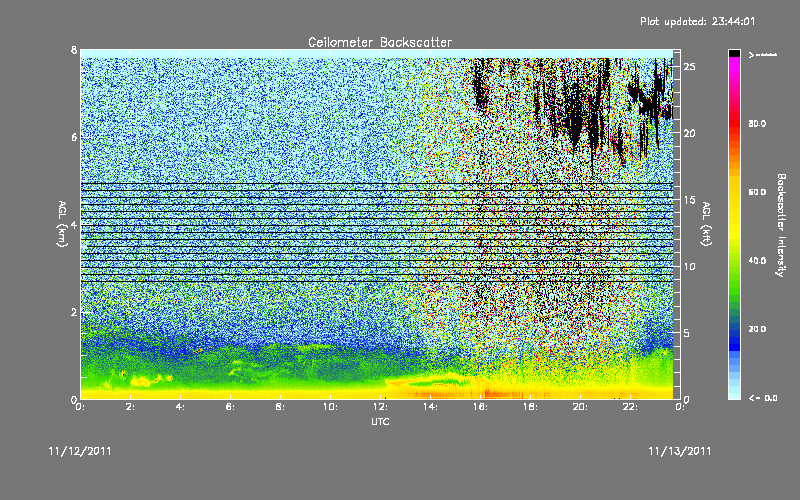
Task: Click the "12:" UTC hour tick
Action: [x=381, y=407]
